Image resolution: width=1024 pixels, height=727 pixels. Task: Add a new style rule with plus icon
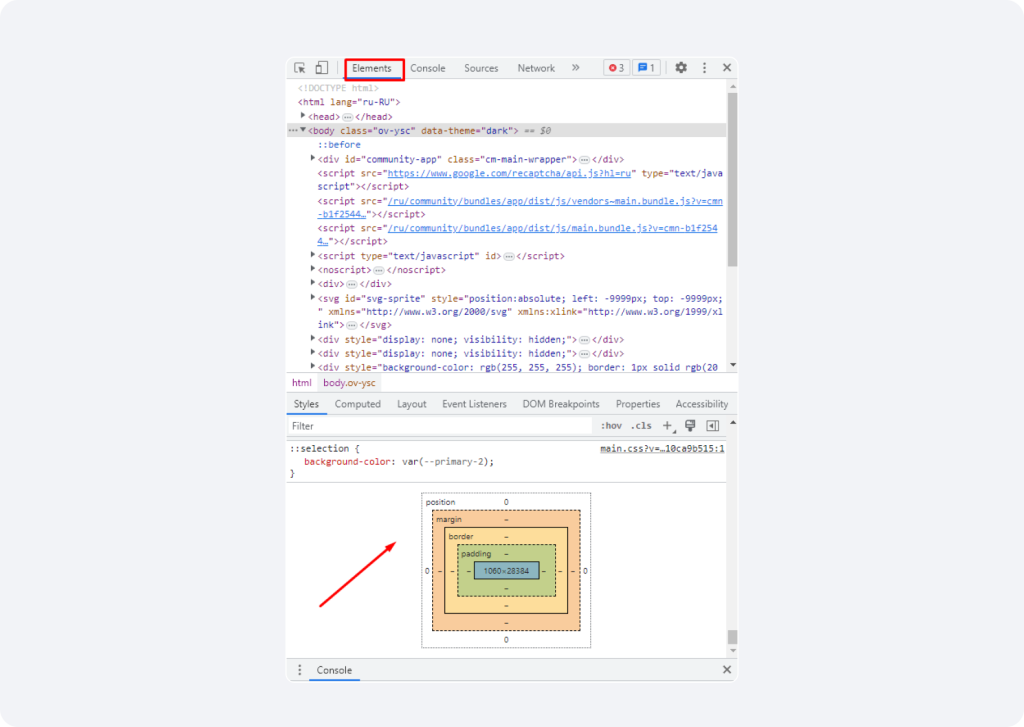[667, 426]
